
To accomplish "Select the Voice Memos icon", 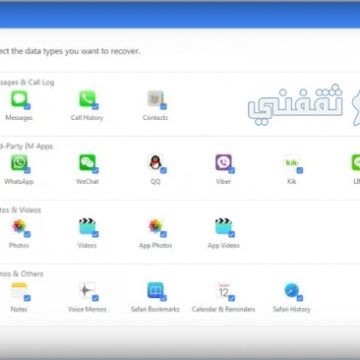I will click(x=87, y=290).
